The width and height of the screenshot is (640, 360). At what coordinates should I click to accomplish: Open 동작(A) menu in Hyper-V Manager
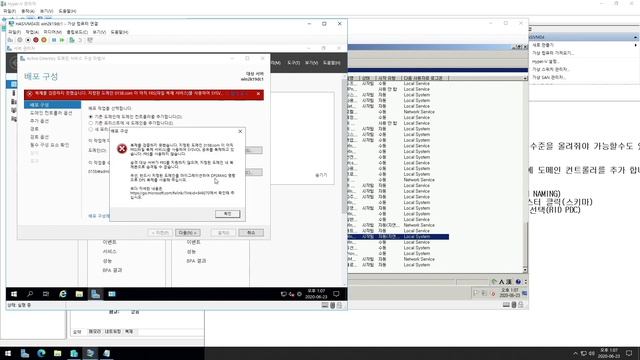28,11
